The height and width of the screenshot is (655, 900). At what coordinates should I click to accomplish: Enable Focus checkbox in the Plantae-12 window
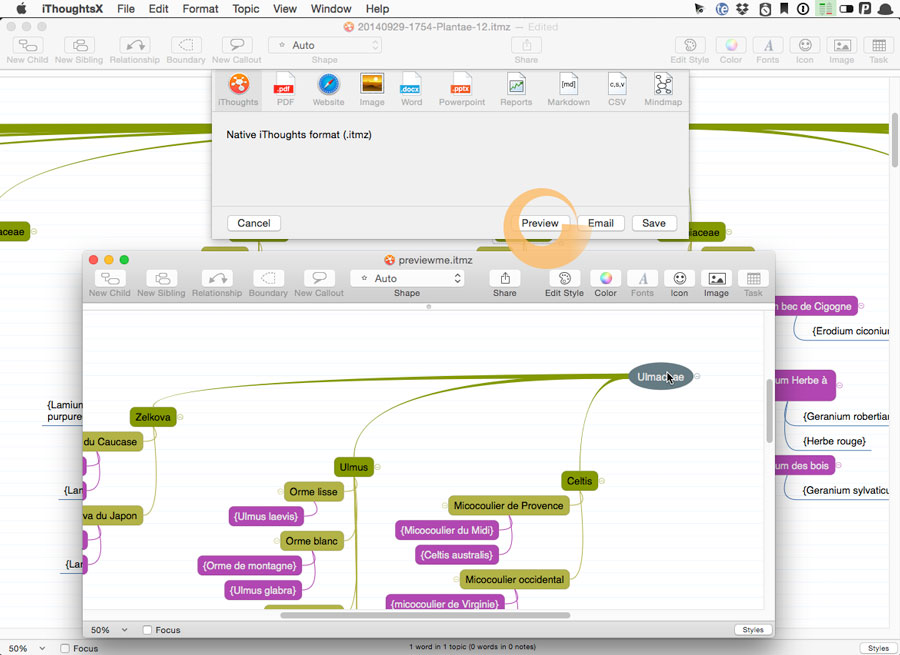pos(65,648)
